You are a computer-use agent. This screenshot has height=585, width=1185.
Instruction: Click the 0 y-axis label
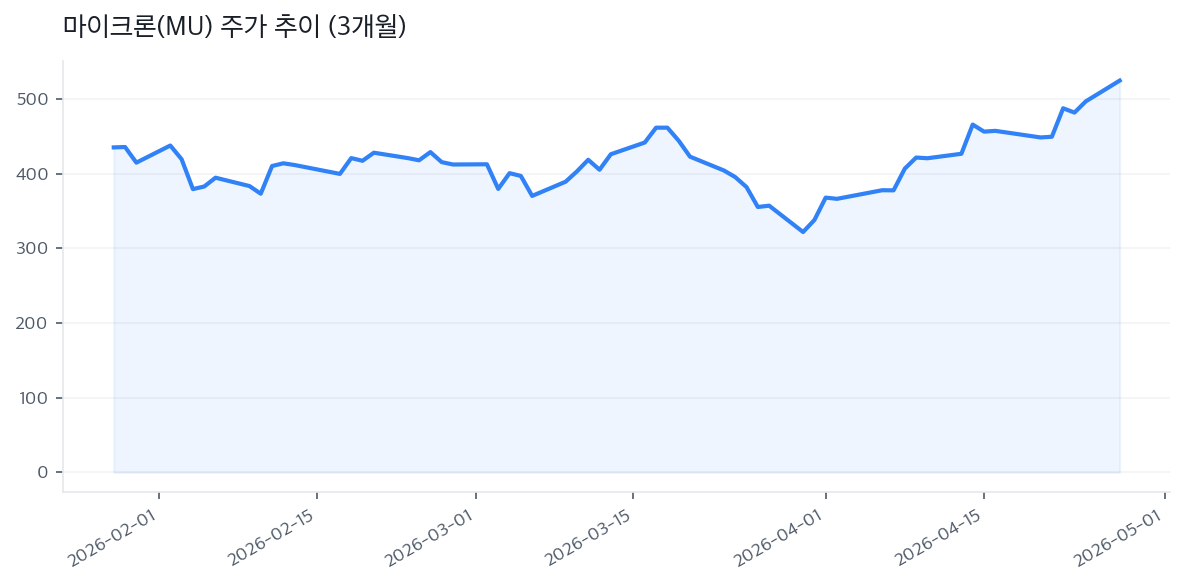tap(42, 472)
